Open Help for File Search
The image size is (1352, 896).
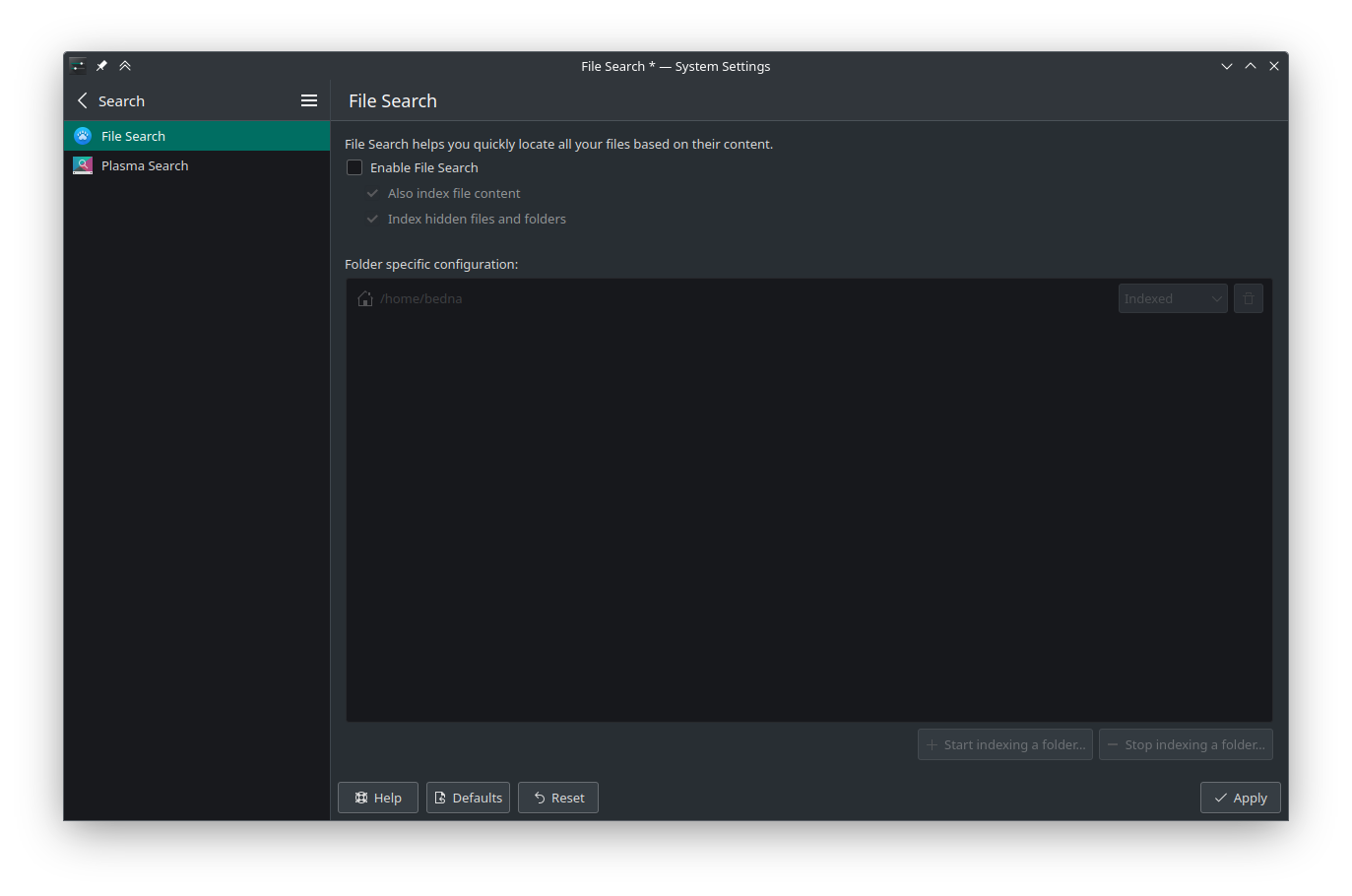pos(378,798)
